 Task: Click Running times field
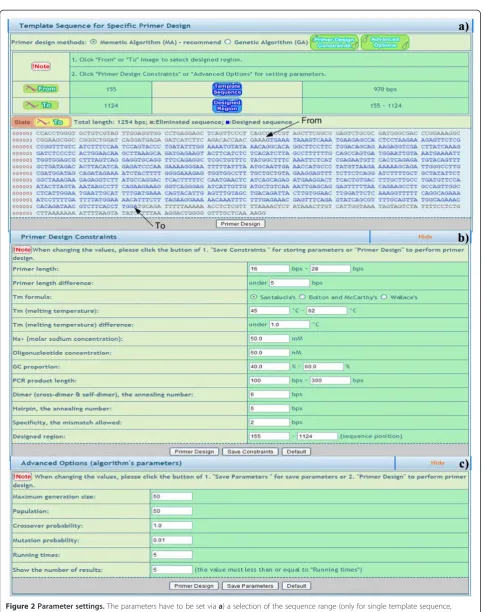point(172,555)
